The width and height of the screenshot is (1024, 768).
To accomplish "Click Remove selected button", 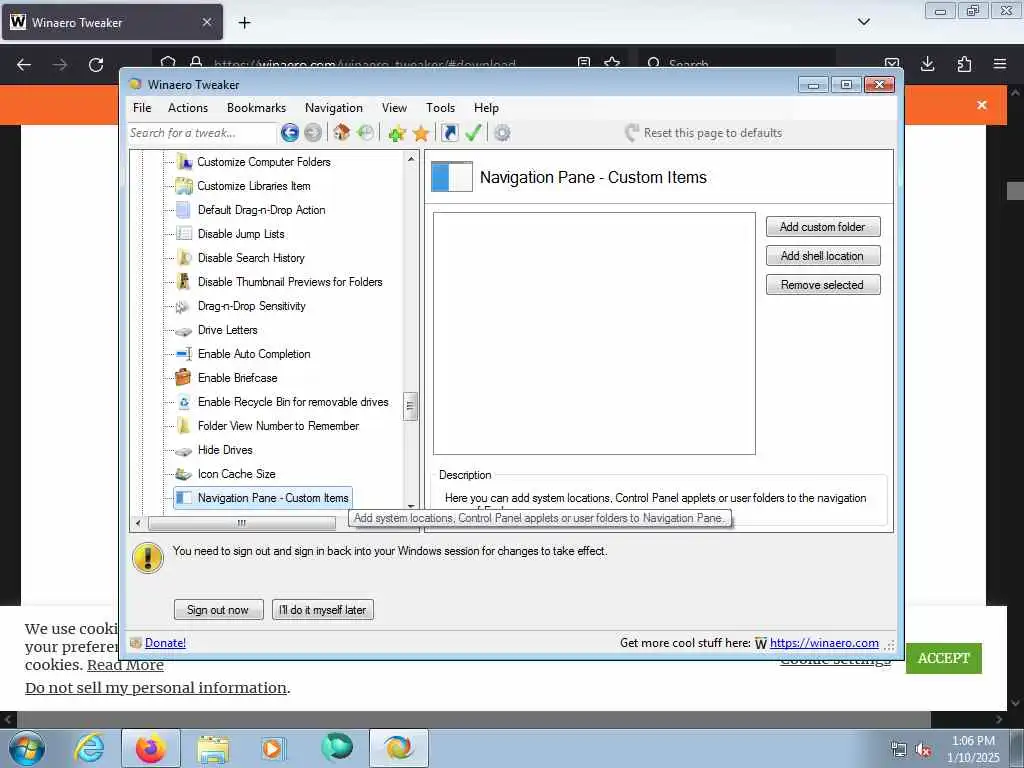I will (x=823, y=285).
